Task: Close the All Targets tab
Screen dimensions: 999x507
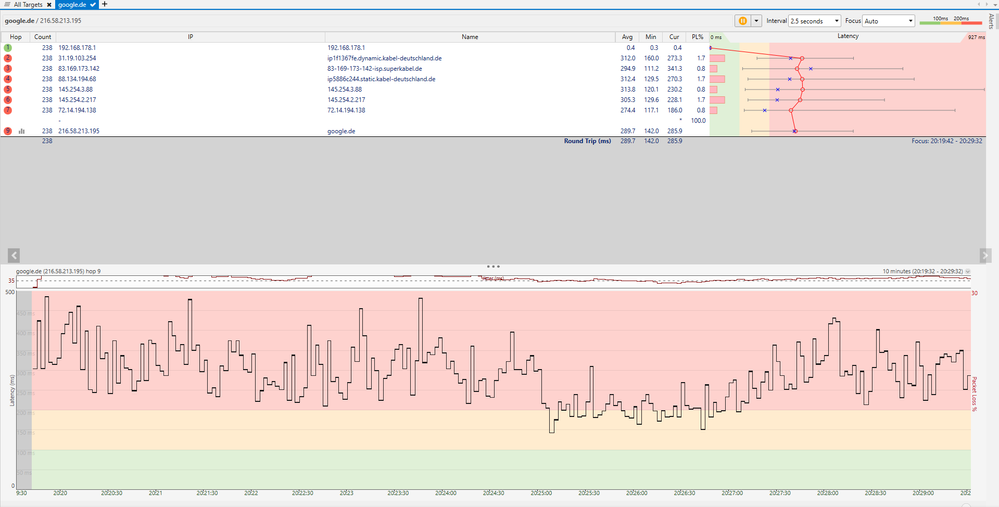Action: click(x=49, y=4)
